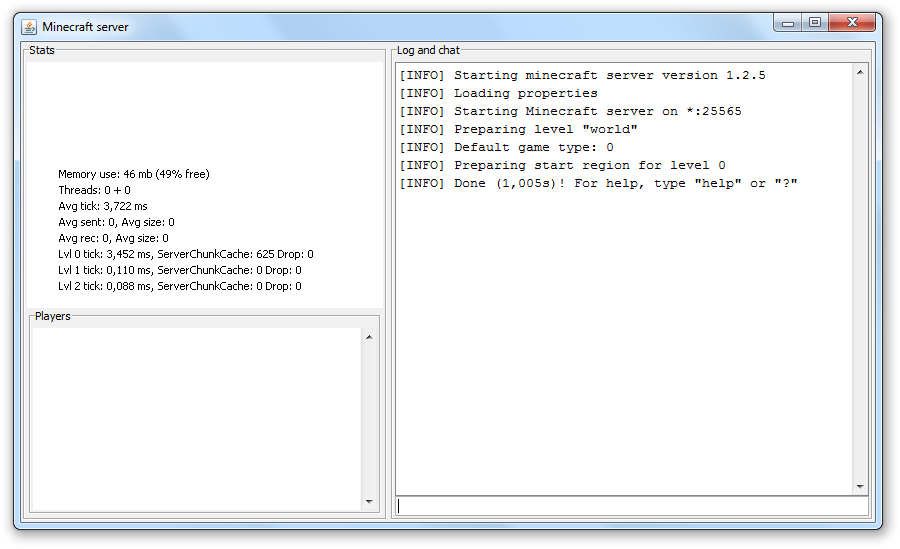Image resolution: width=900 pixels, height=549 pixels.
Task: Close the Minecraft server window
Action: coord(853,22)
